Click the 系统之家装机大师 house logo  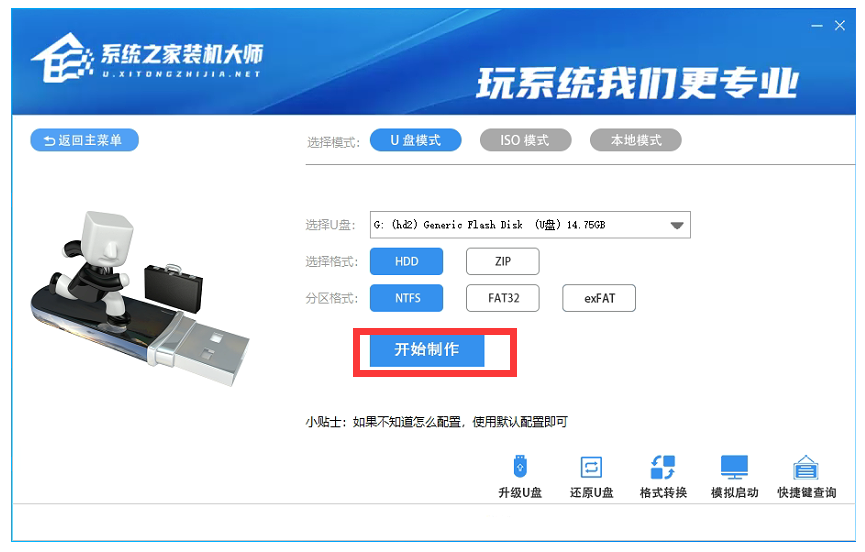coord(62,58)
